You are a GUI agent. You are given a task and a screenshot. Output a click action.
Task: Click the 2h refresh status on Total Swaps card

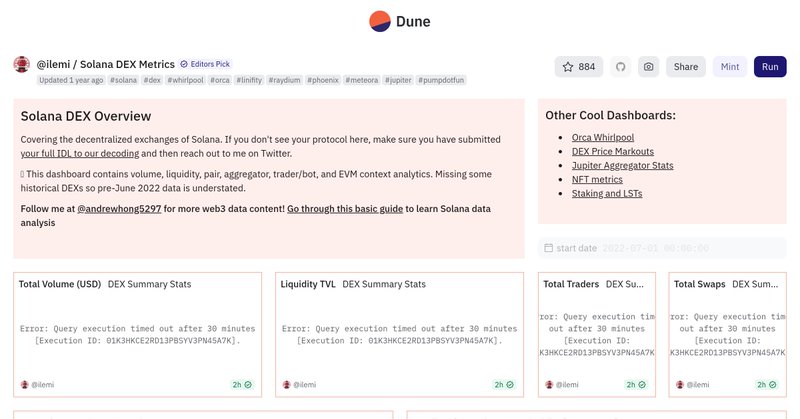tap(766, 385)
